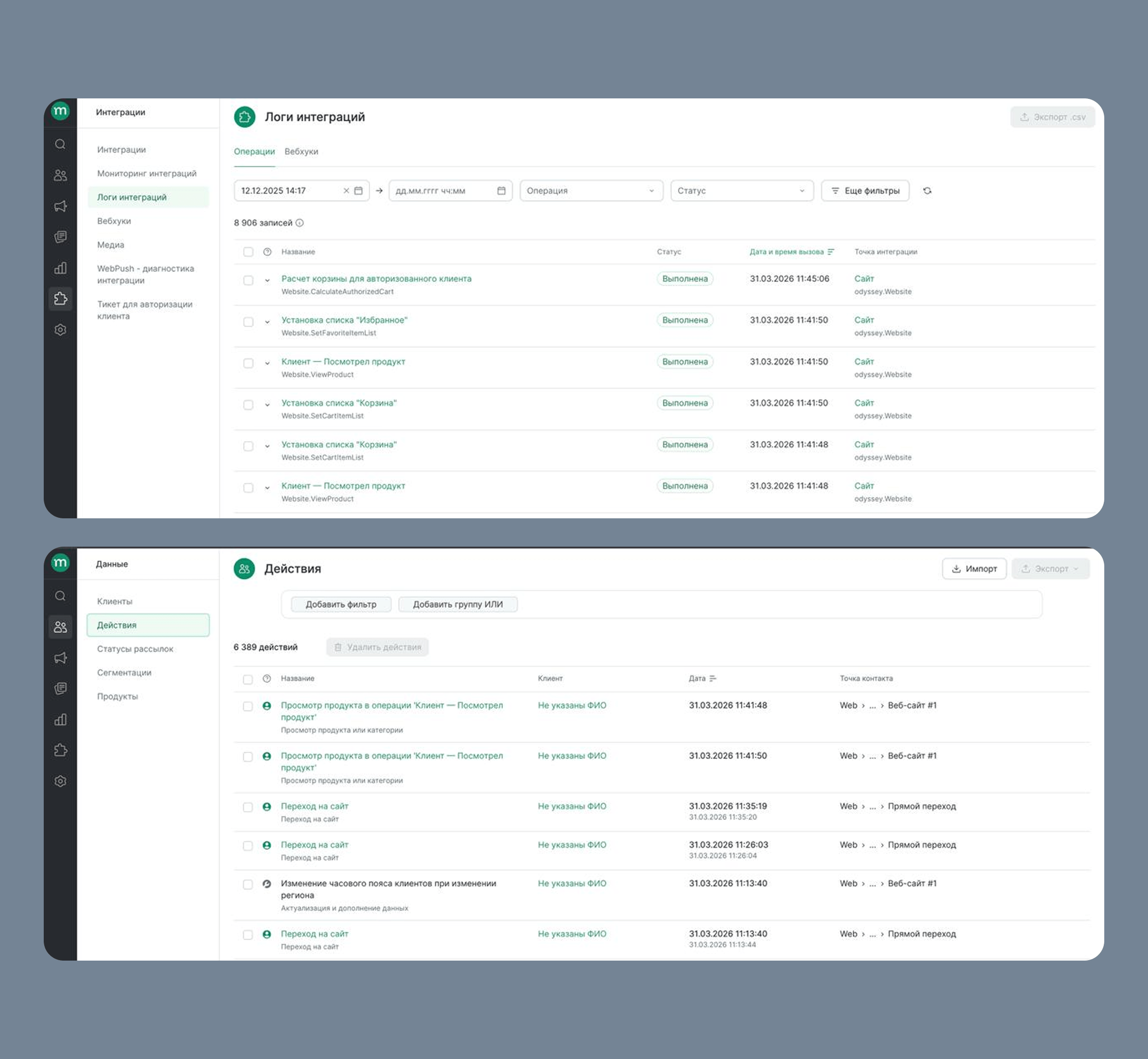Open calendar picker in end date field
Viewport: 1148px width, 1059px height.
(501, 191)
